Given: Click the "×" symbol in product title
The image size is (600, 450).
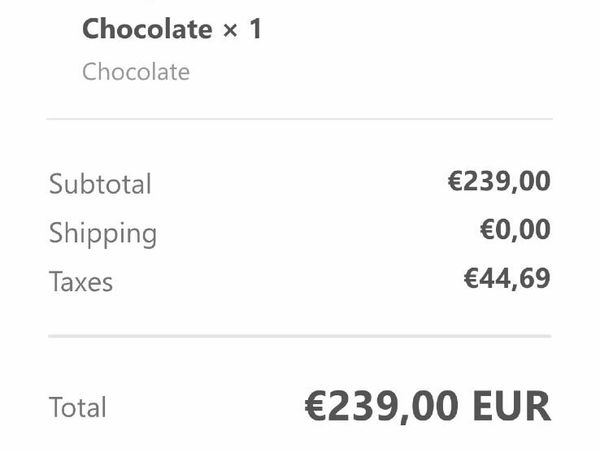Looking at the screenshot, I should pyautogui.click(x=229, y=31).
